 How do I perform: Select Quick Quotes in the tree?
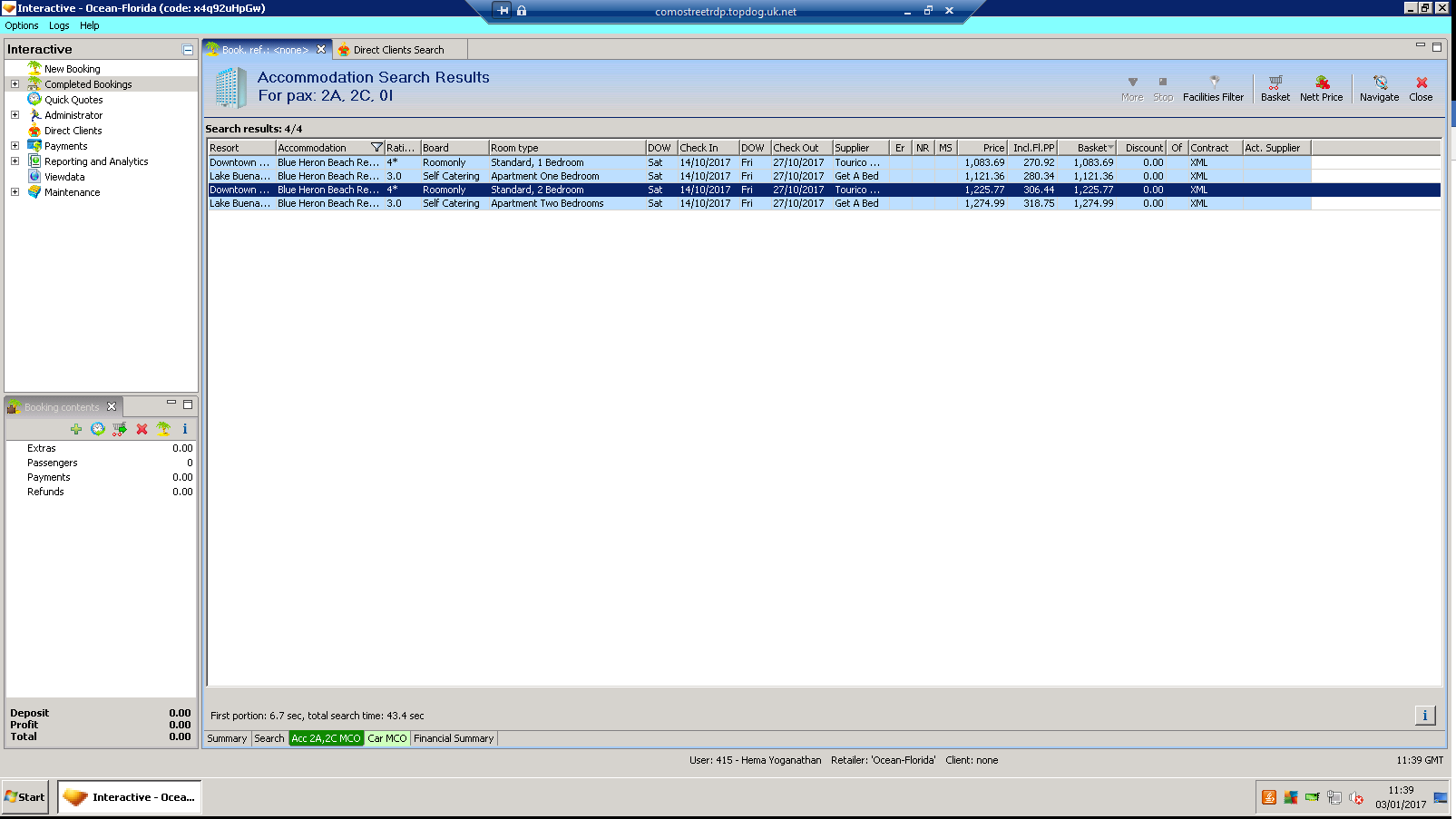point(73,100)
